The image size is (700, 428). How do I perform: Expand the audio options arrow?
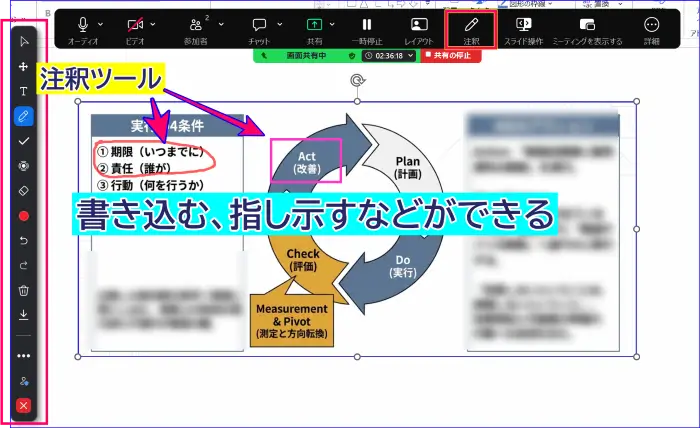(x=101, y=24)
